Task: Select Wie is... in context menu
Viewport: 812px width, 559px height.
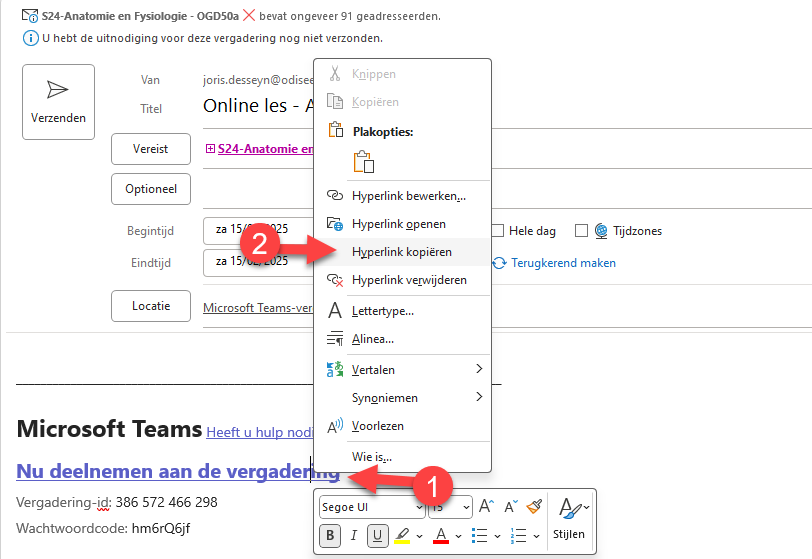Action: [402, 457]
